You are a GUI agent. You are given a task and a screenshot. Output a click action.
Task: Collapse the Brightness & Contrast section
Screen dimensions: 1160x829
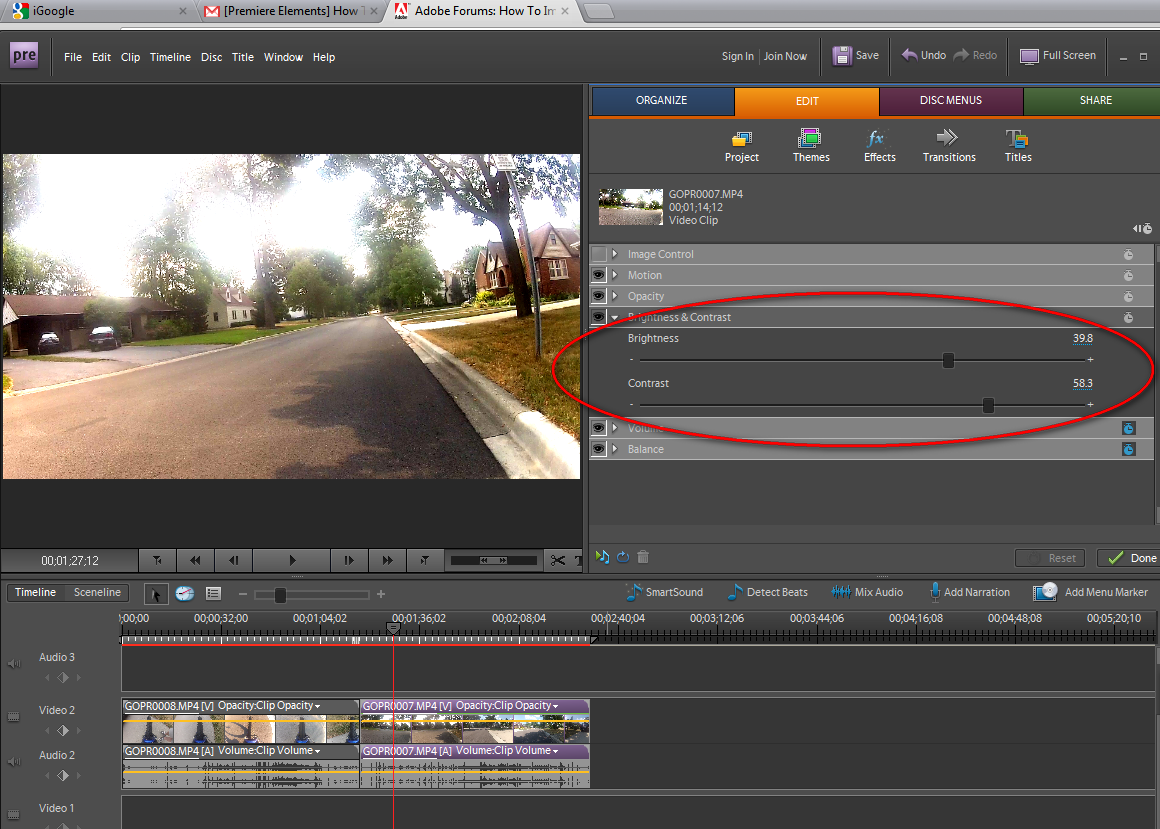[615, 317]
